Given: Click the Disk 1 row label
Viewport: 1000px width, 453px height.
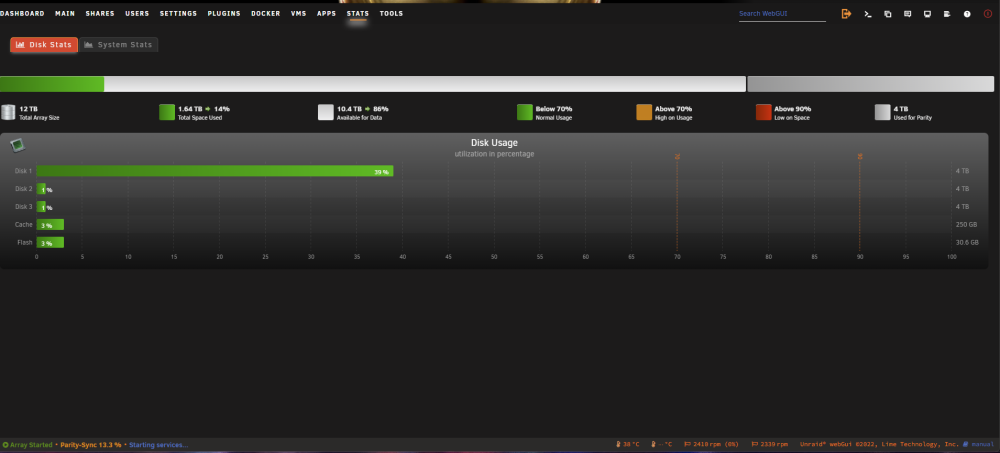Looking at the screenshot, I should pyautogui.click(x=23, y=171).
